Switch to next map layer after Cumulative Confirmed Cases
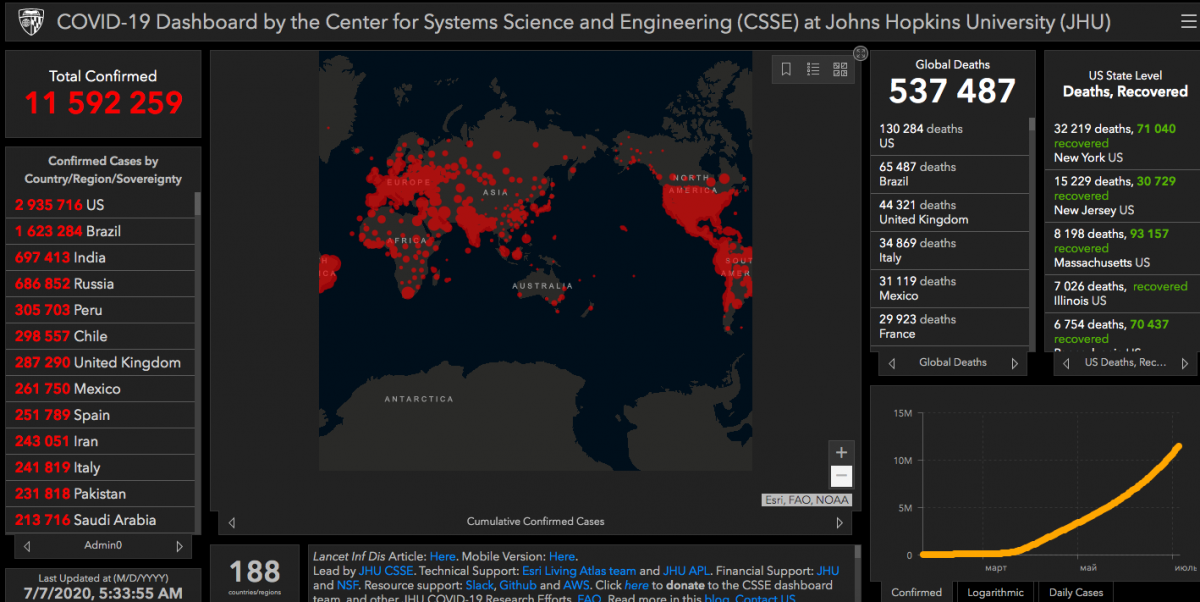 [x=840, y=522]
